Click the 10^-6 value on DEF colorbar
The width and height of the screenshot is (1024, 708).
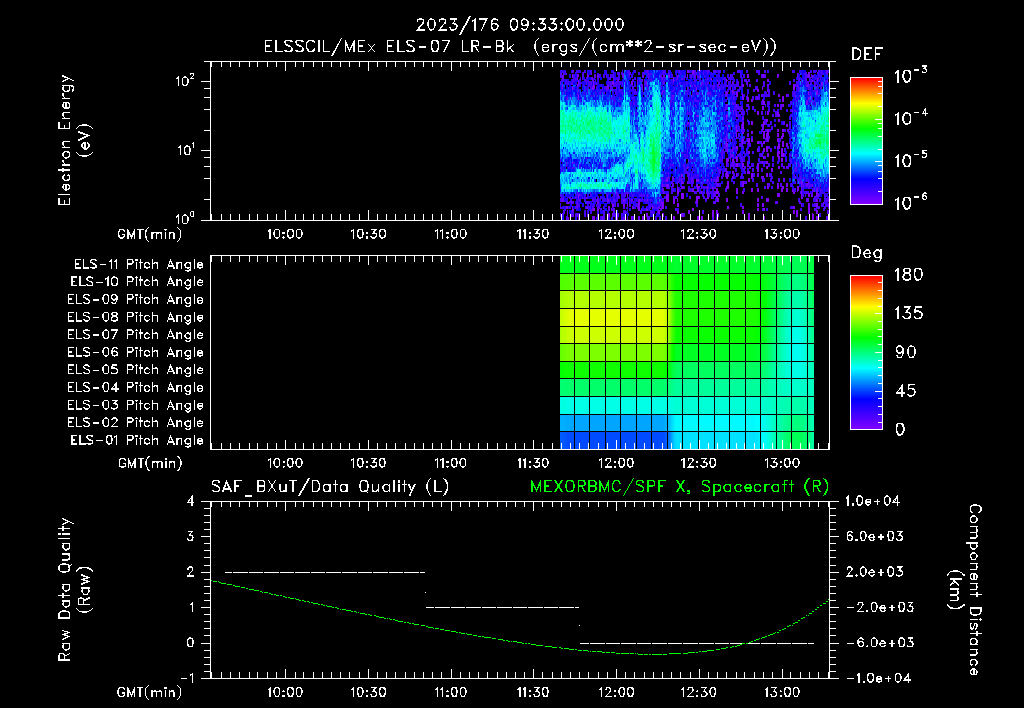[910, 202]
